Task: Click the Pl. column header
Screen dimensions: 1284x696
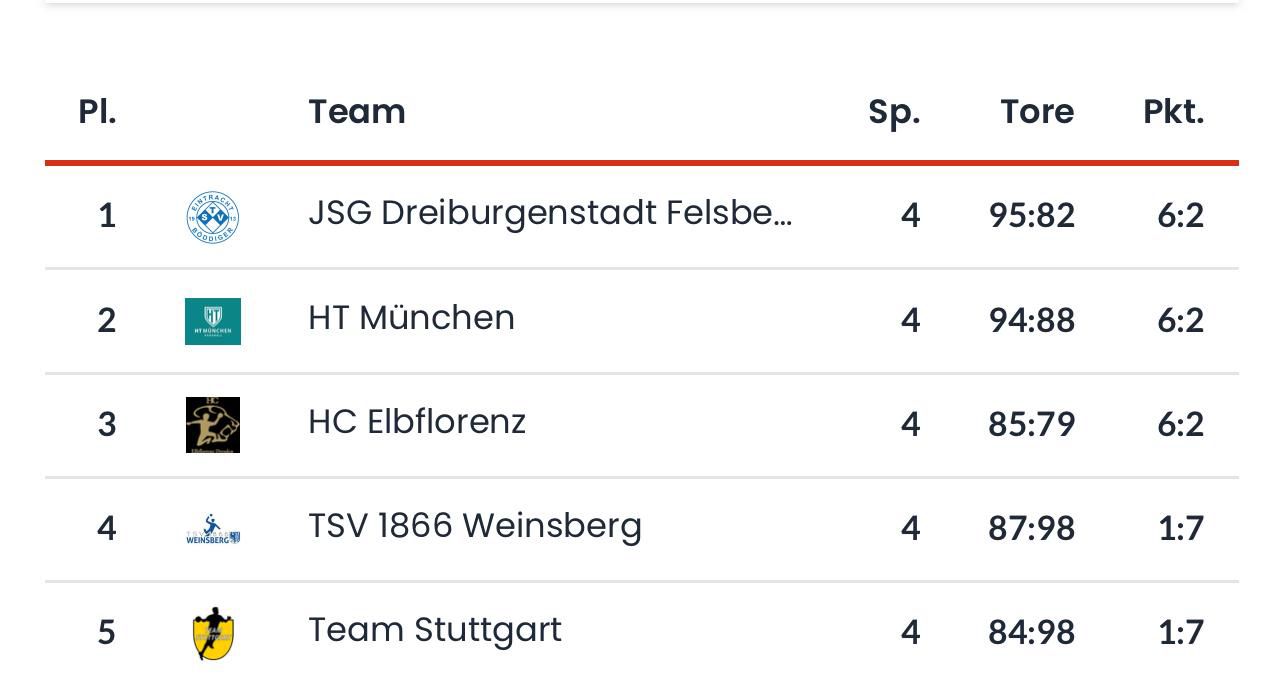Action: (97, 111)
